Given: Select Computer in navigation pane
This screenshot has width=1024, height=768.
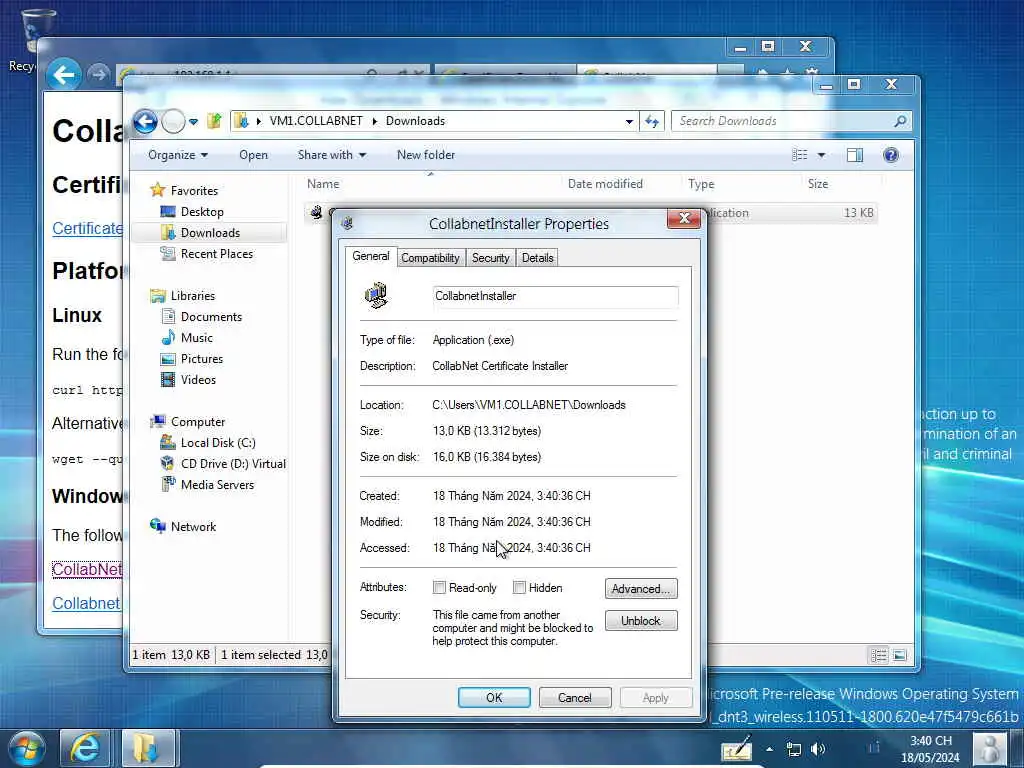Looking at the screenshot, I should click(x=197, y=422).
